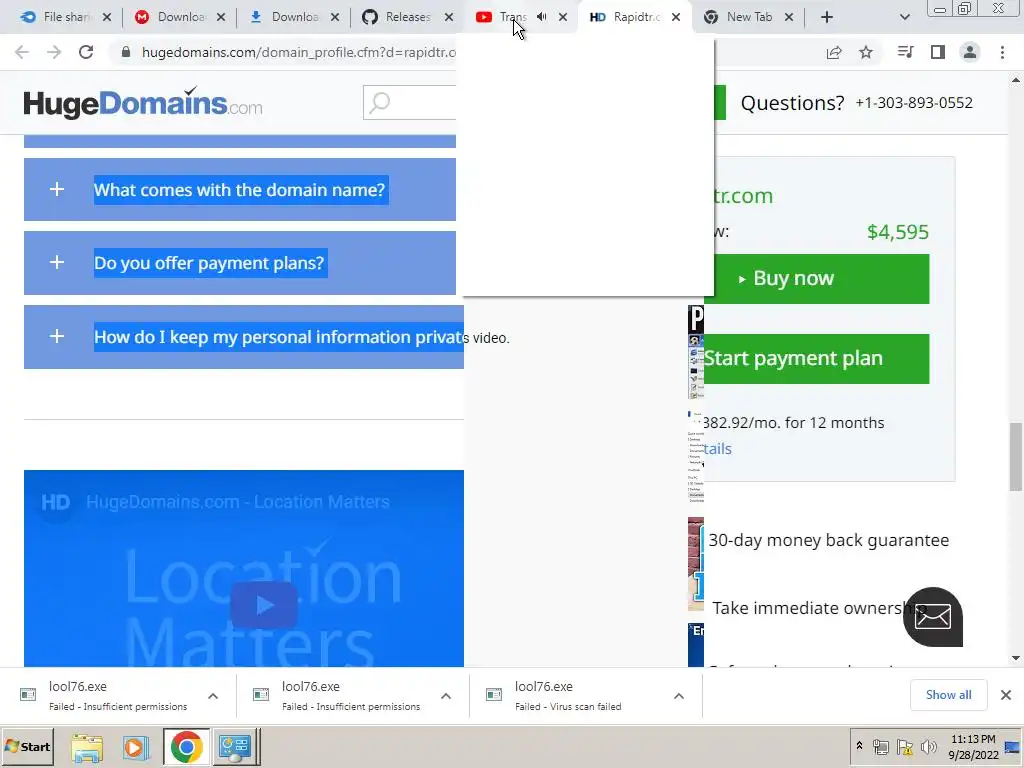
Task: Close the New Tab tab
Action: [789, 17]
